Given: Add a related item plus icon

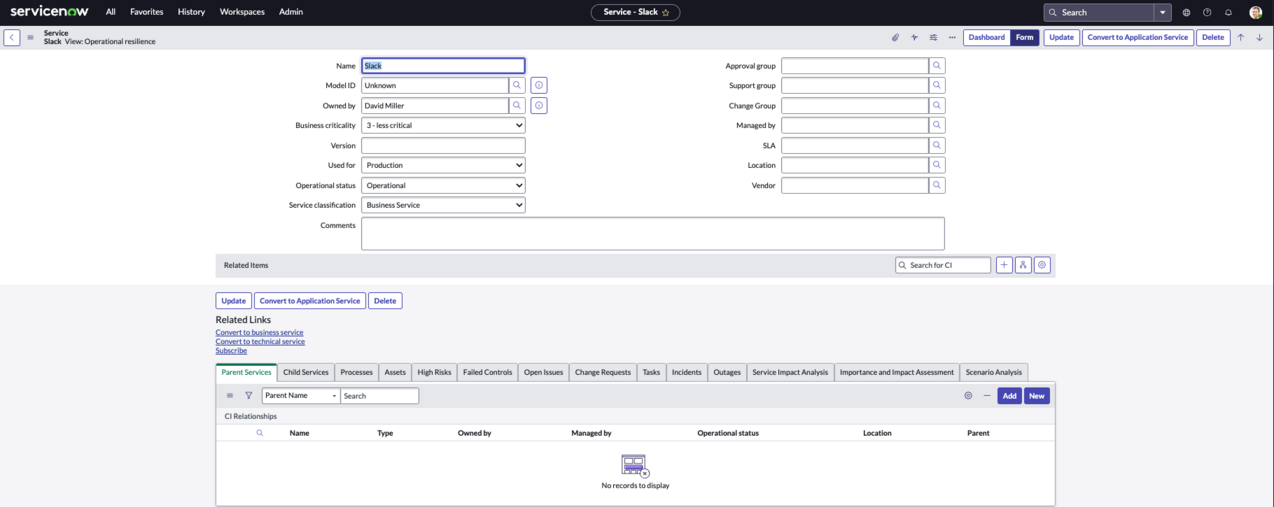Looking at the screenshot, I should (x=1004, y=265).
